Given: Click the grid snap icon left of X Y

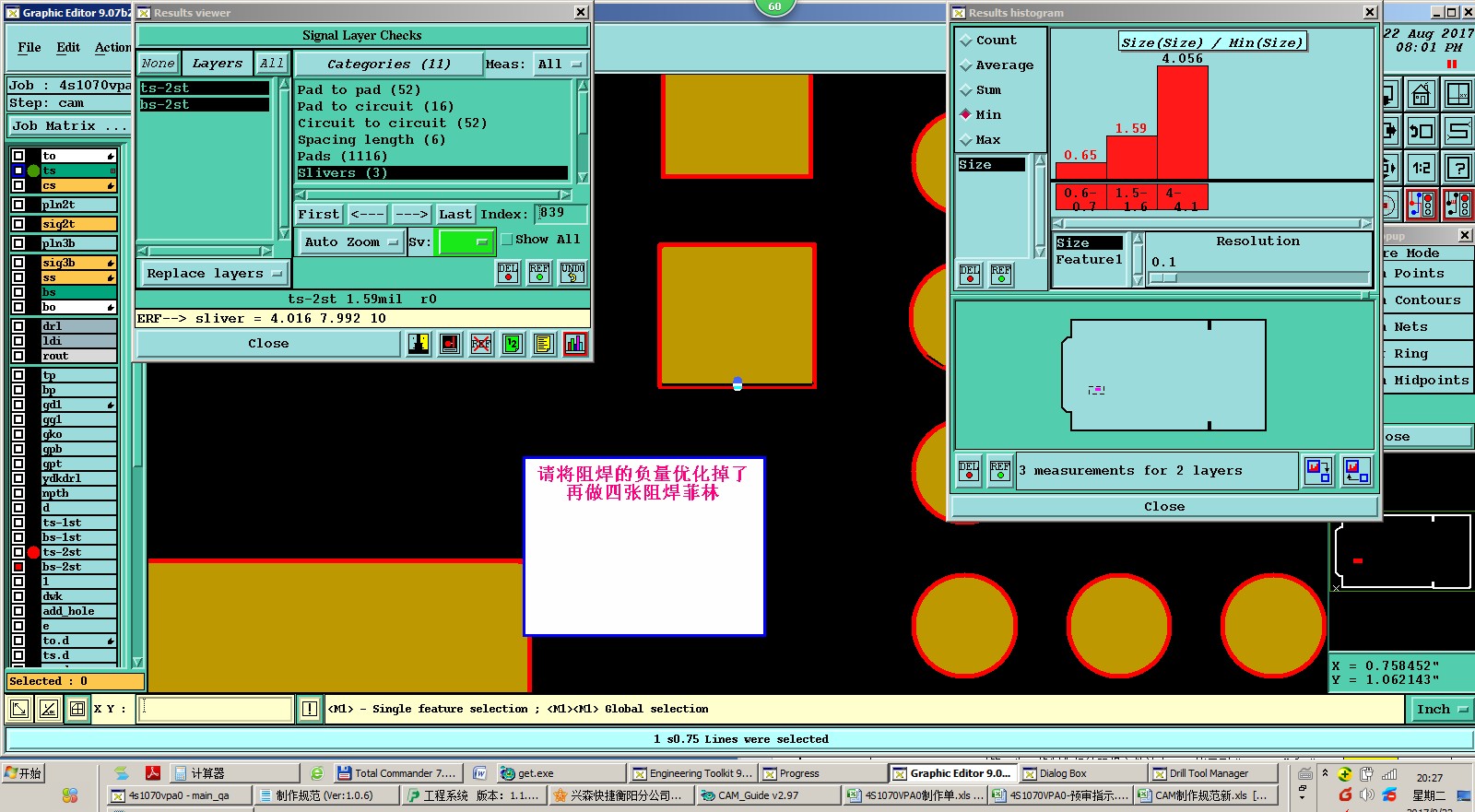Looking at the screenshot, I should click(x=77, y=709).
